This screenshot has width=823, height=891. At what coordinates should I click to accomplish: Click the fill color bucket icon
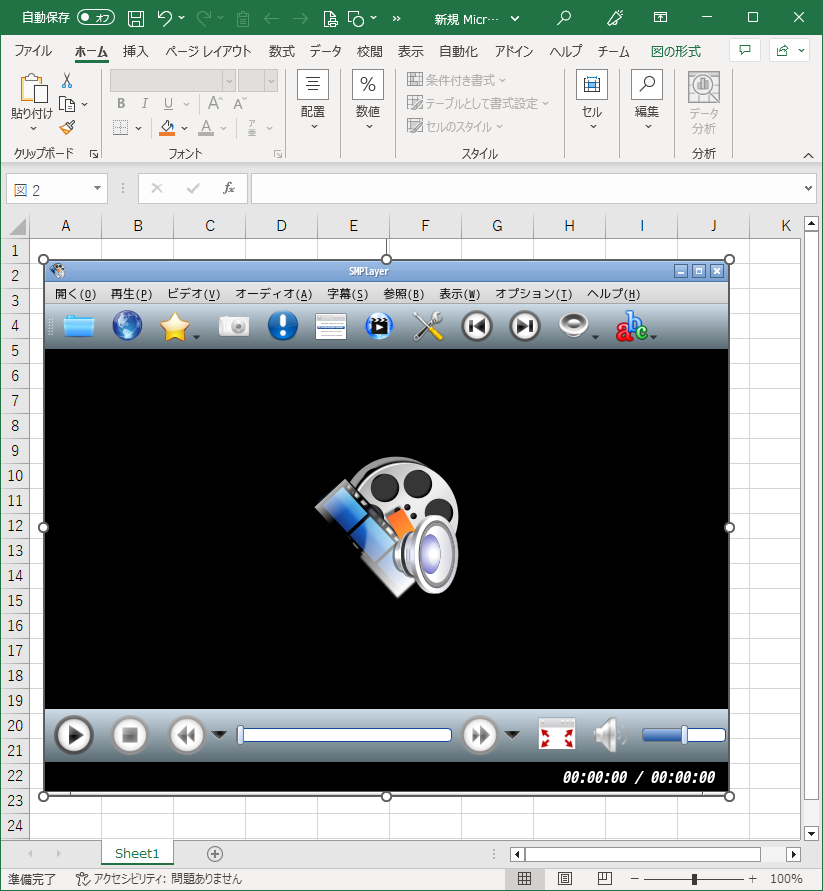pos(167,128)
